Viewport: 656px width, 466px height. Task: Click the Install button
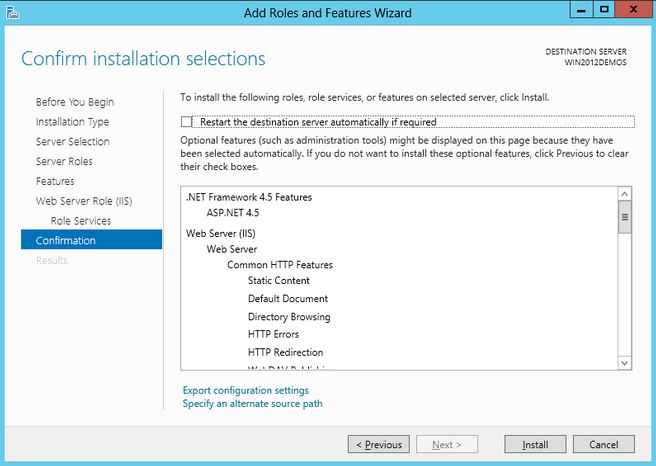pyautogui.click(x=534, y=444)
